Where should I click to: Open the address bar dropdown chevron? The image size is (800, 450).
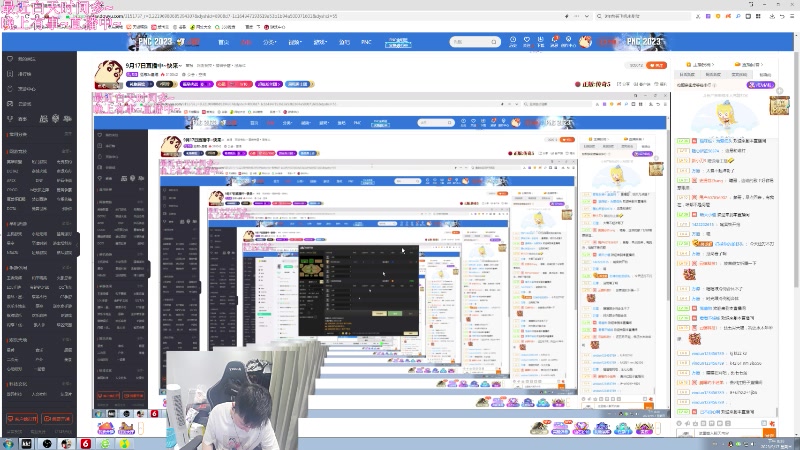tap(587, 16)
